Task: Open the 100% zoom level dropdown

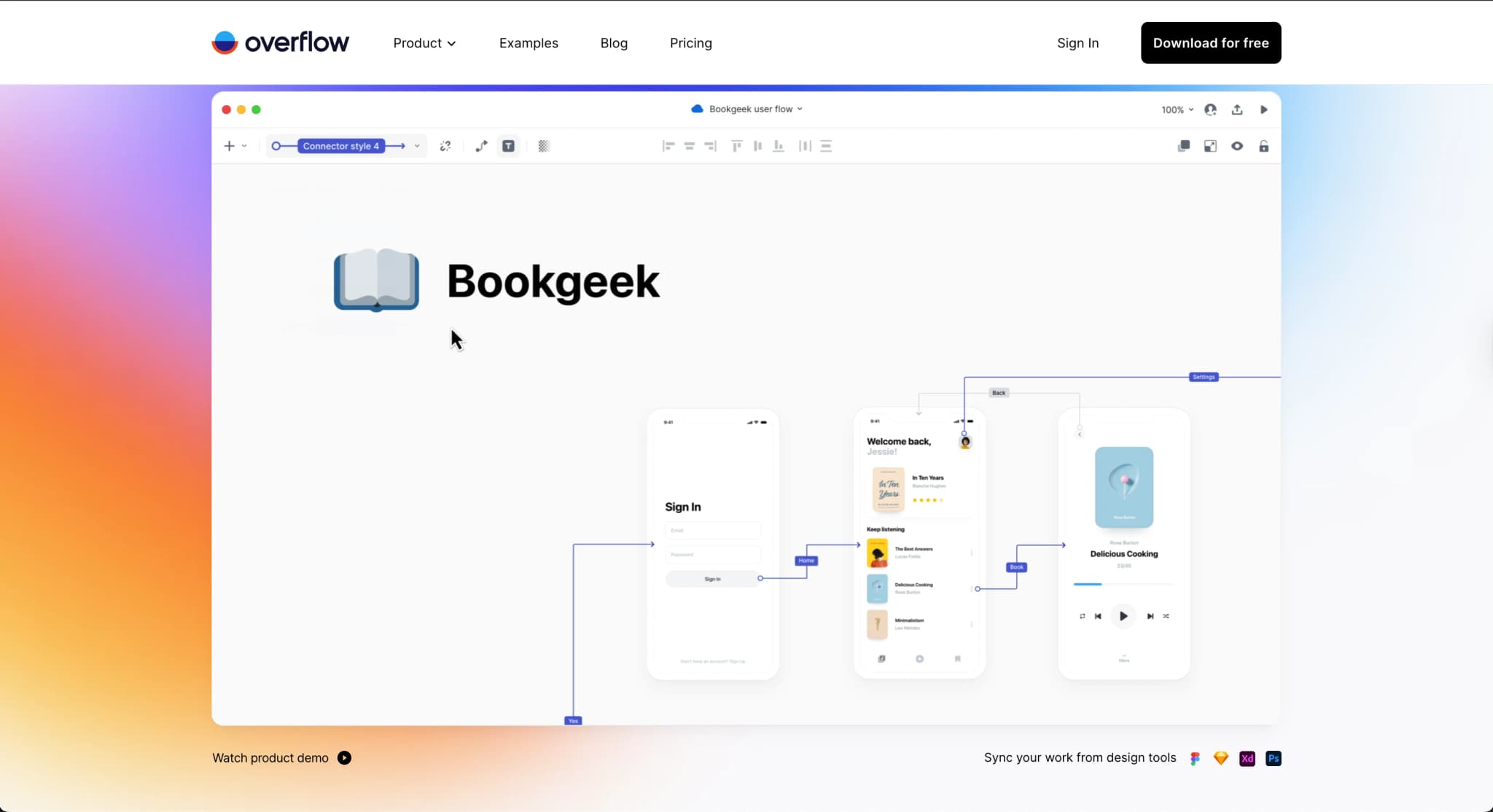Action: (x=1177, y=109)
